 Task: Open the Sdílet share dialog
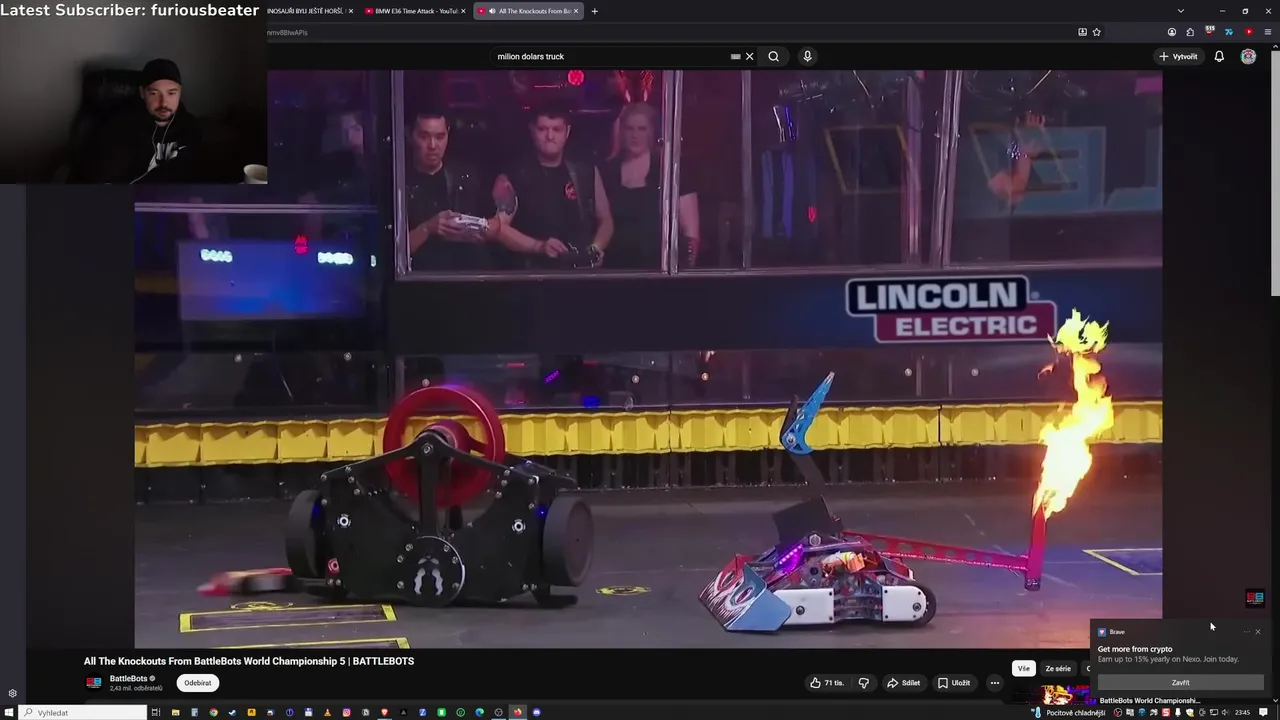click(x=903, y=683)
